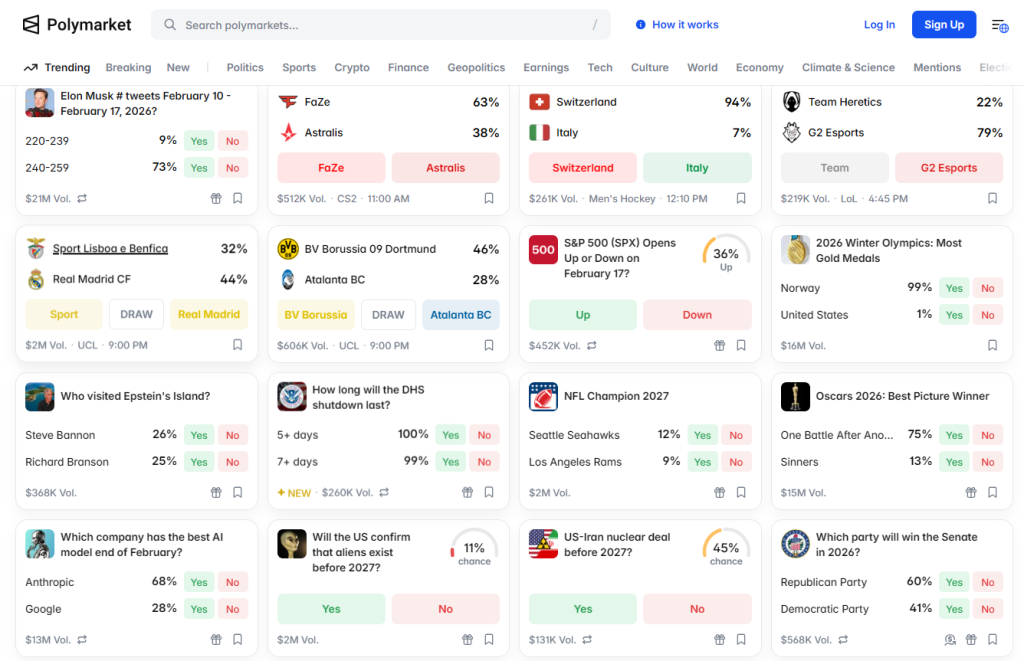1024x661 pixels.
Task: Click No for Google best AI model
Action: click(232, 609)
